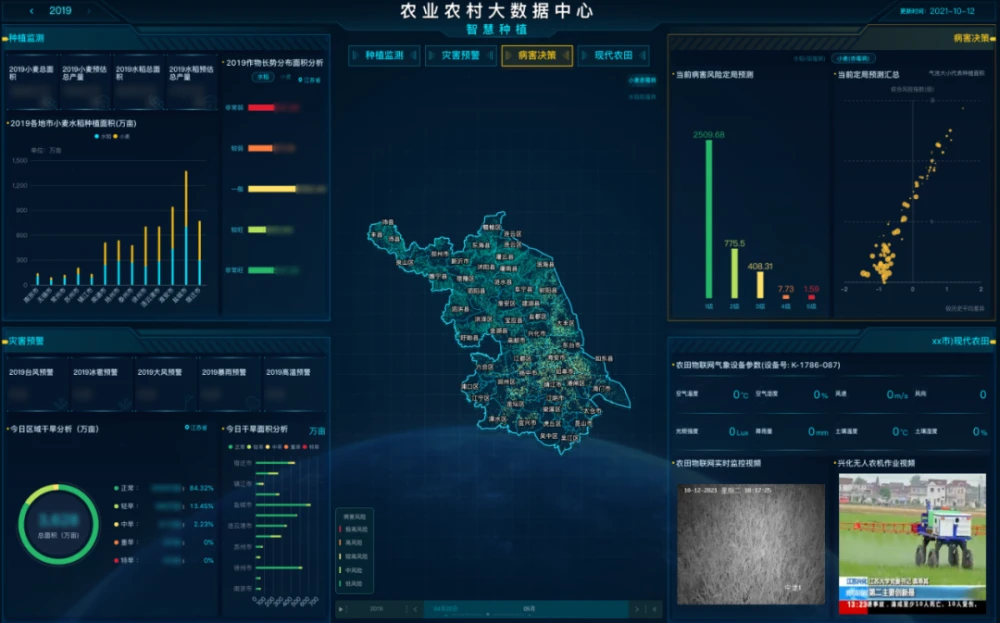Open the 2019小麦预估总产量 card
This screenshot has height=623, width=1000.
pos(85,84)
